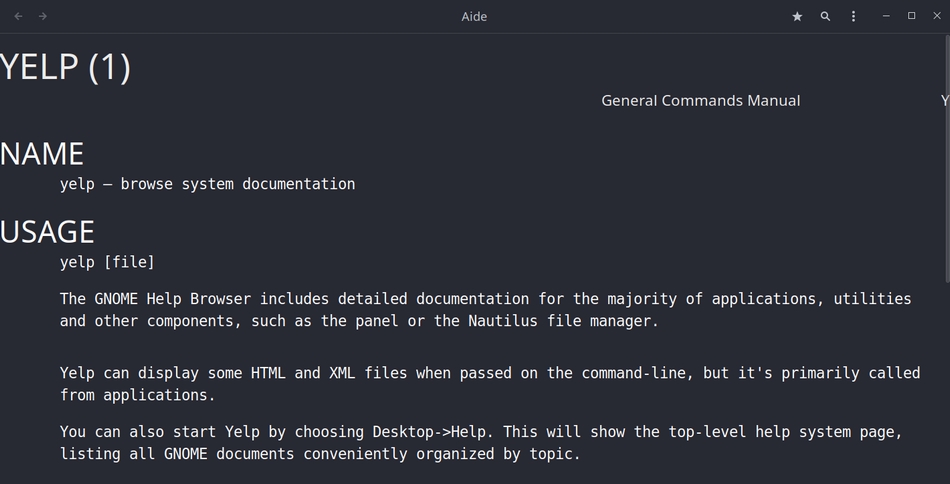The width and height of the screenshot is (950, 484).
Task: Select the NAME section heading
Action: point(42,153)
